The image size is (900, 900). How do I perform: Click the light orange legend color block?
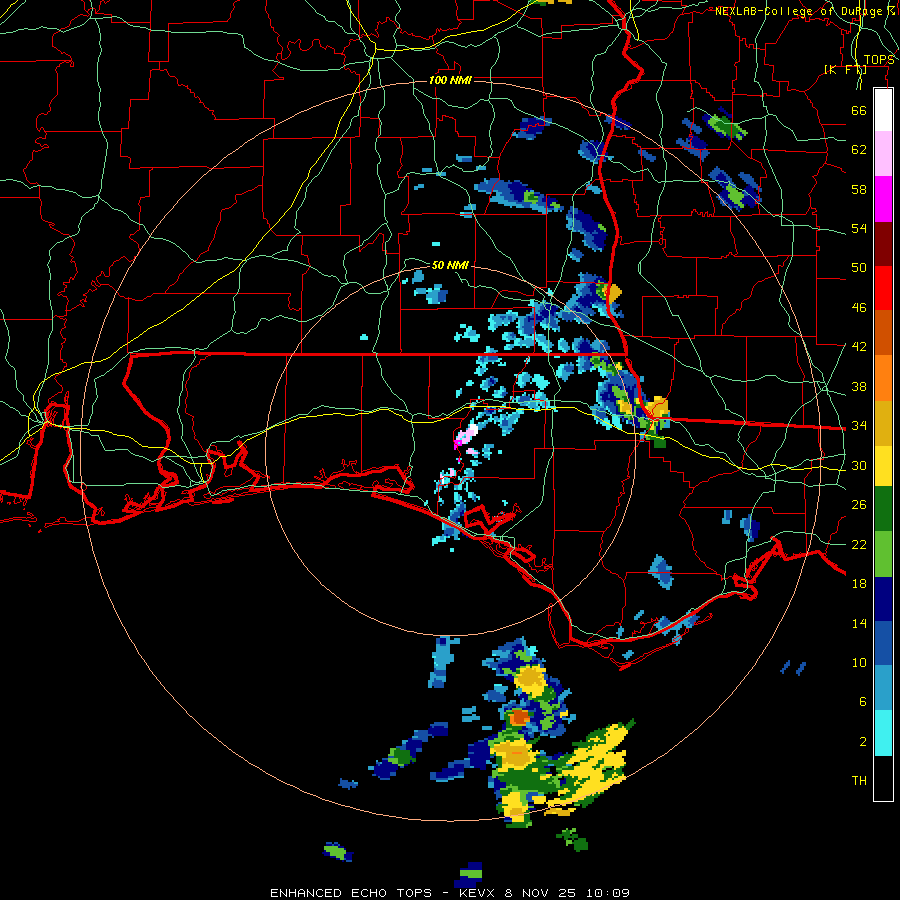[883, 378]
